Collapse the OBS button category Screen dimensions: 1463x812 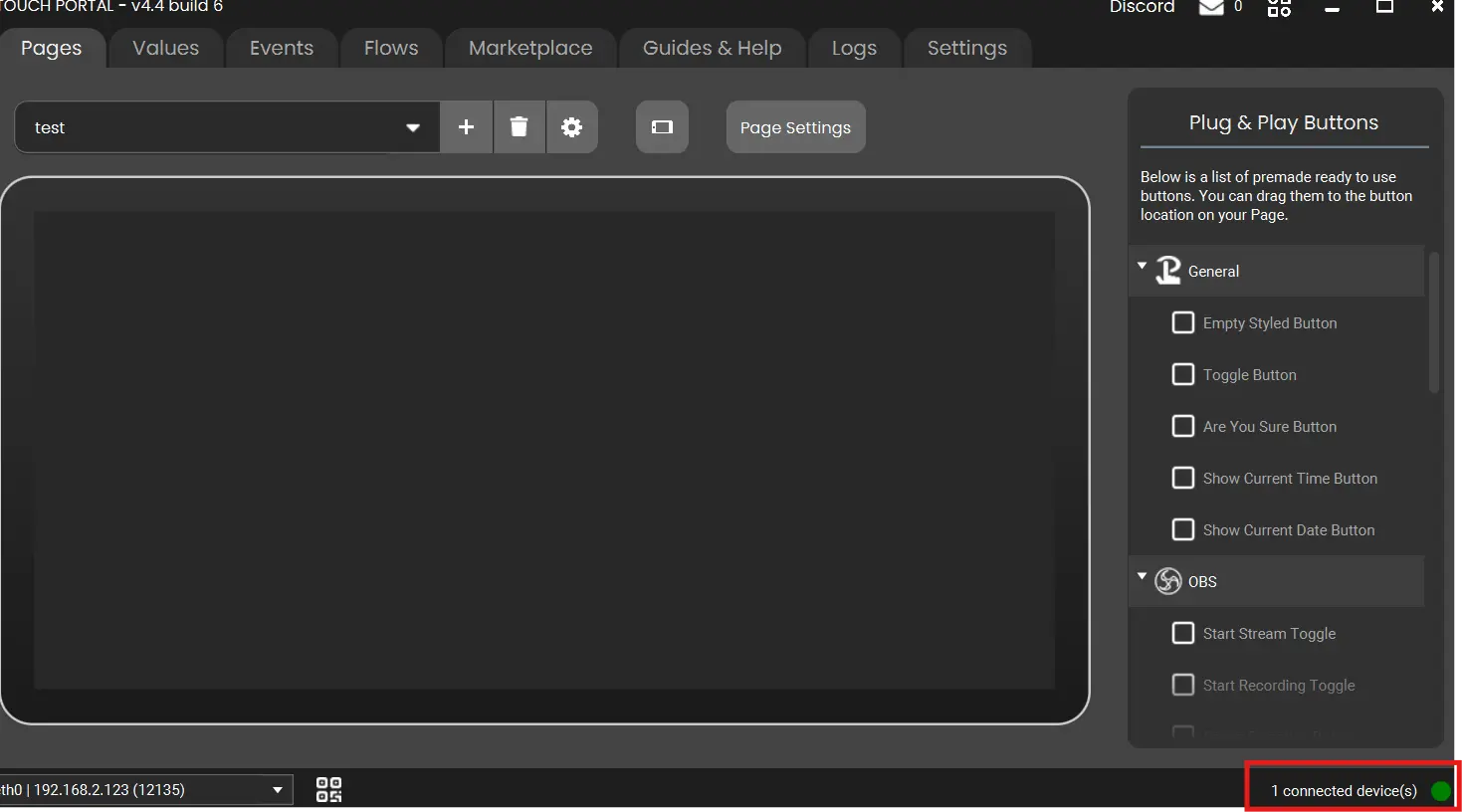(x=1143, y=577)
